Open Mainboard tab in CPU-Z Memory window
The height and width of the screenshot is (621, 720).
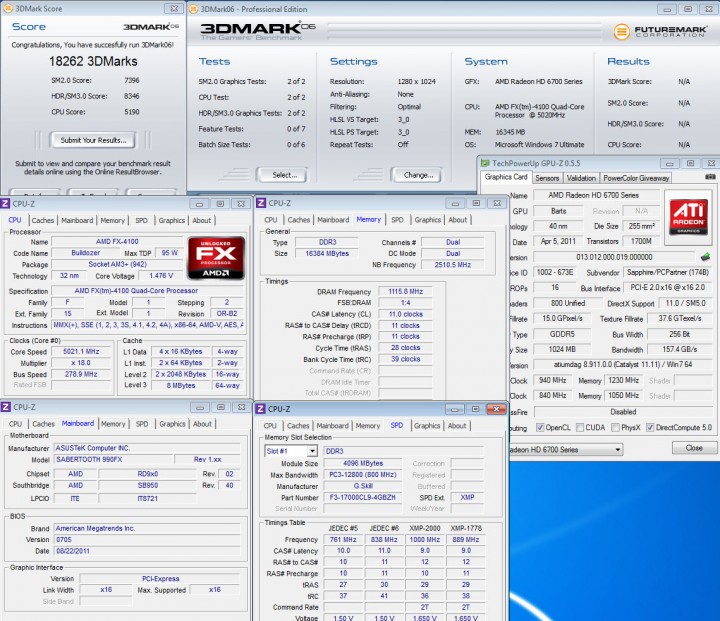pos(333,220)
